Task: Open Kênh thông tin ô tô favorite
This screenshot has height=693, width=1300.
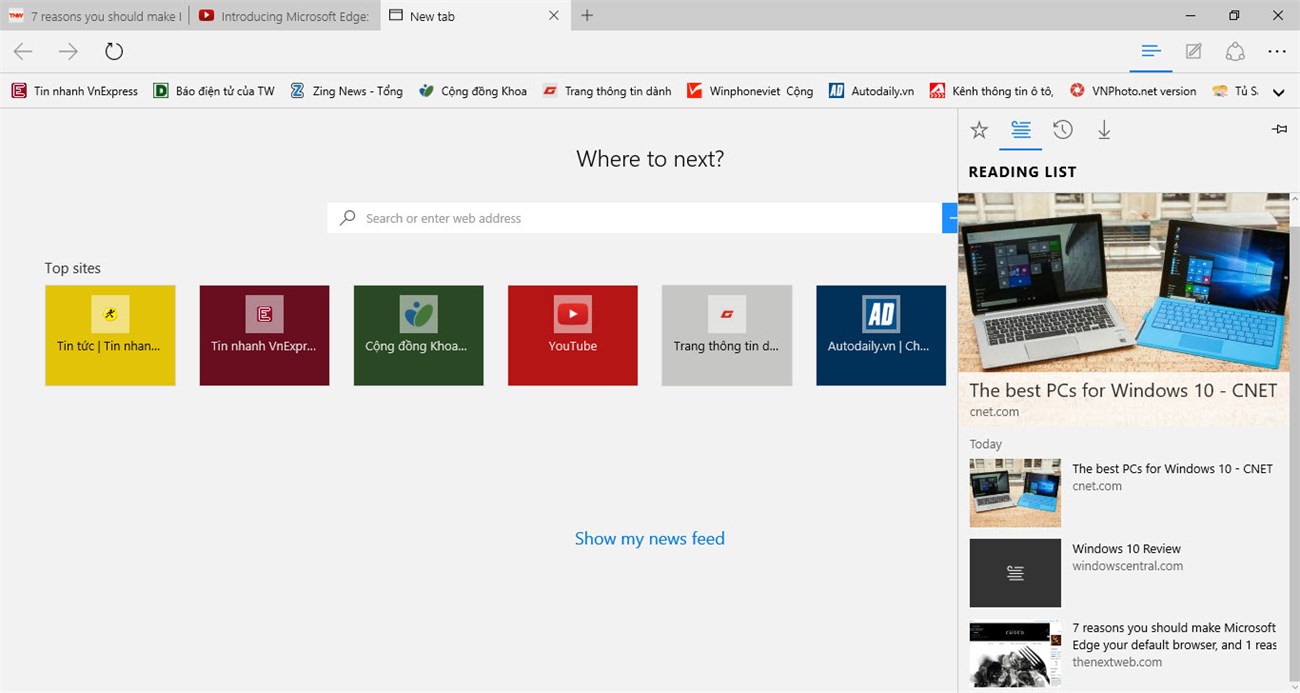Action: [991, 91]
